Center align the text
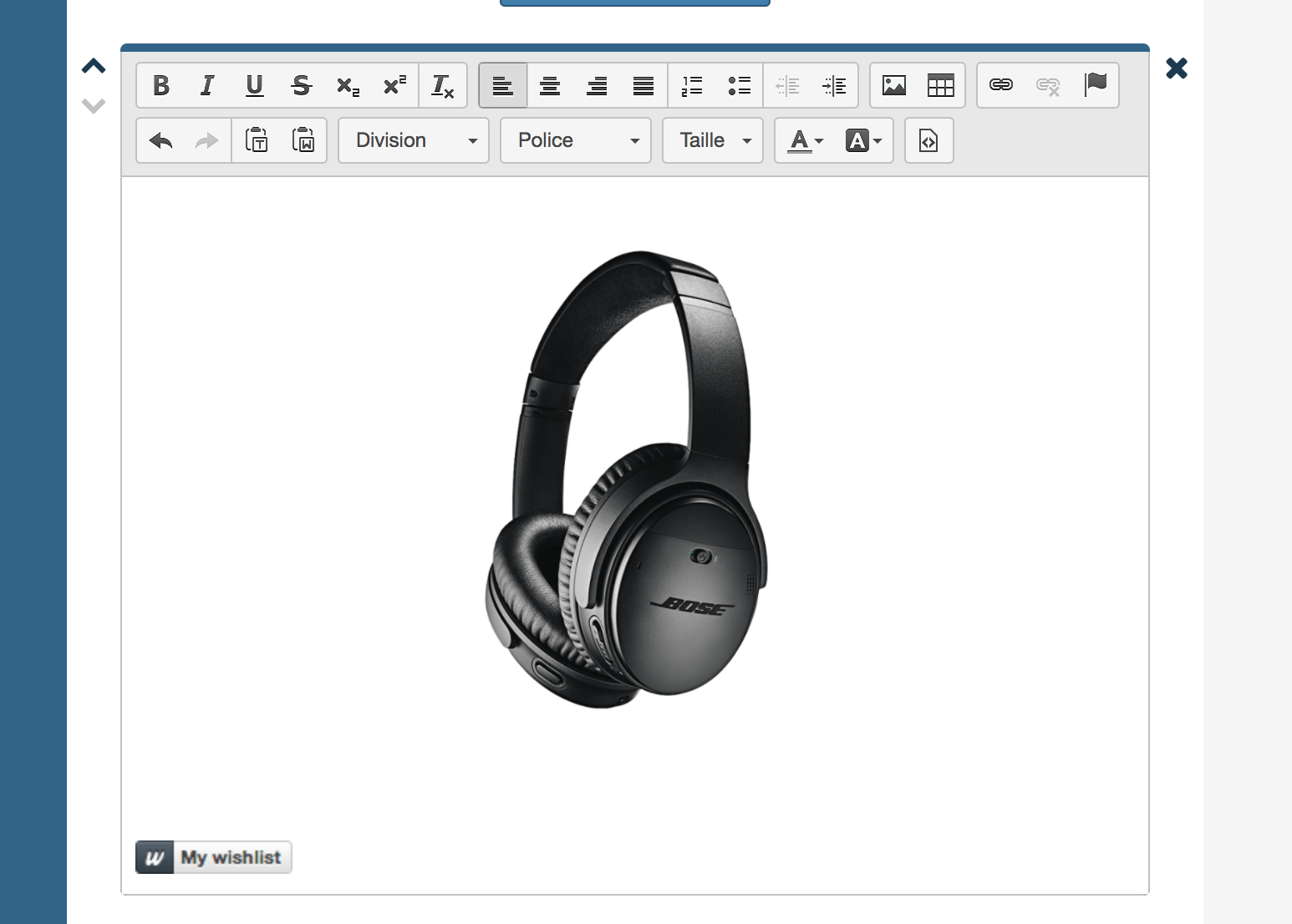The width and height of the screenshot is (1292, 924). 550,85
